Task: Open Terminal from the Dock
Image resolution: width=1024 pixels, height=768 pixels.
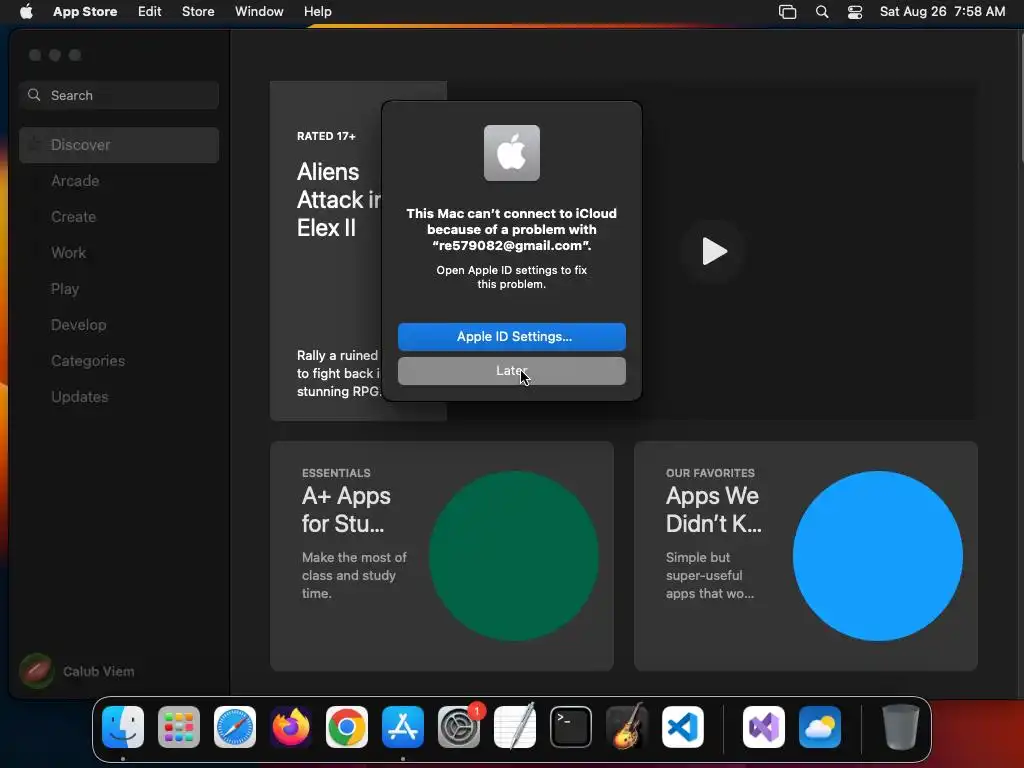Action: pos(571,727)
